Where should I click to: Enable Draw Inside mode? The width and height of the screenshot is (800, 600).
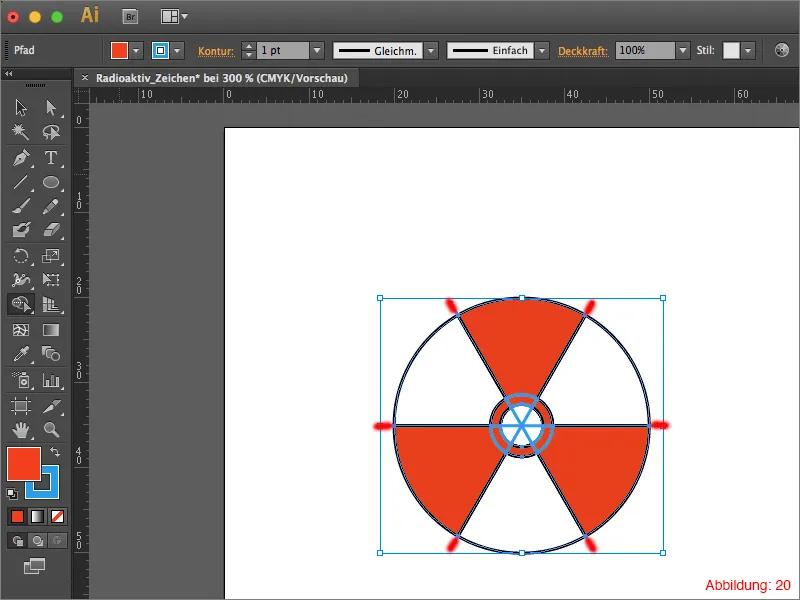click(57, 540)
